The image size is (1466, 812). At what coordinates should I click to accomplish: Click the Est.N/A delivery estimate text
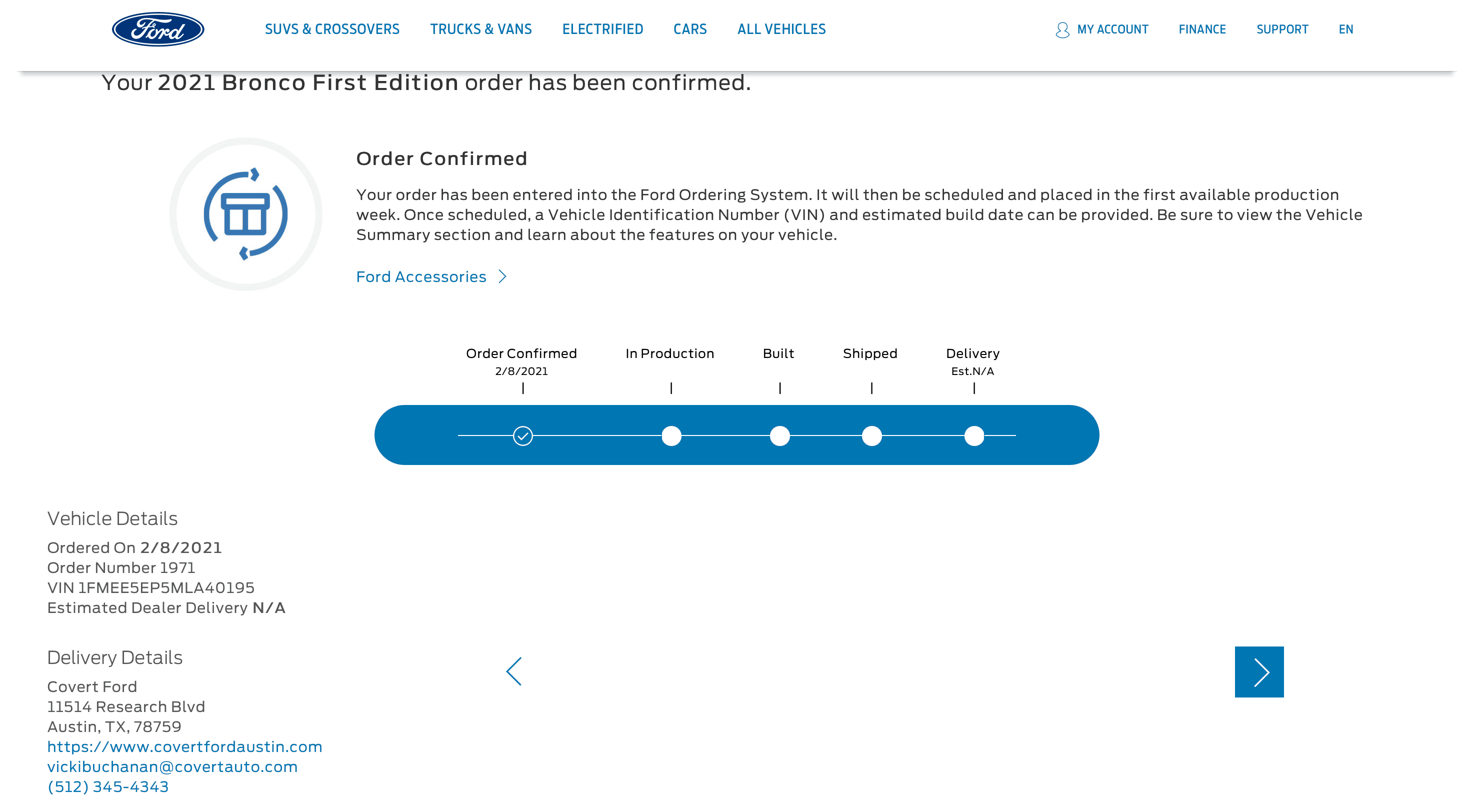tap(972, 371)
